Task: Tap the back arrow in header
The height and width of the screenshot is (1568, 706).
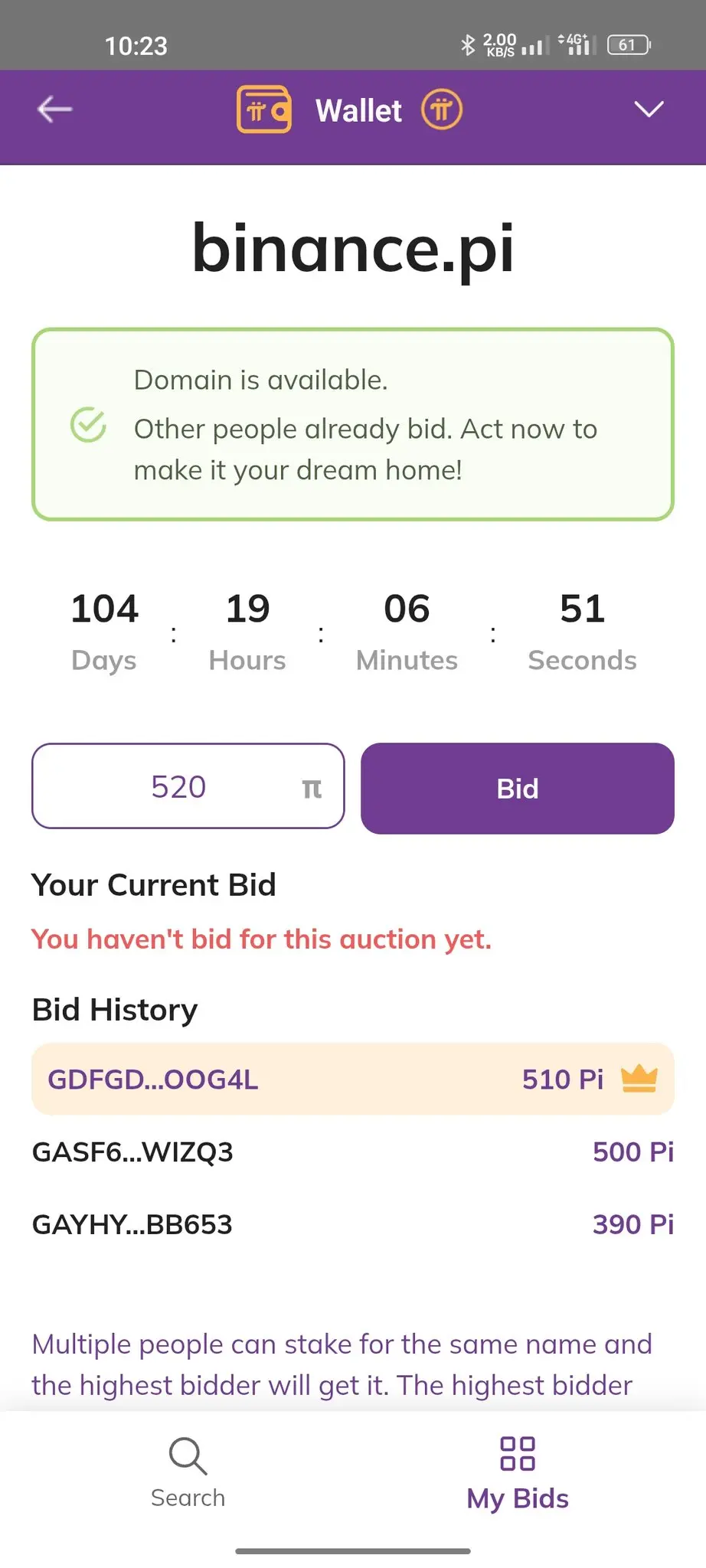Action: (x=54, y=109)
